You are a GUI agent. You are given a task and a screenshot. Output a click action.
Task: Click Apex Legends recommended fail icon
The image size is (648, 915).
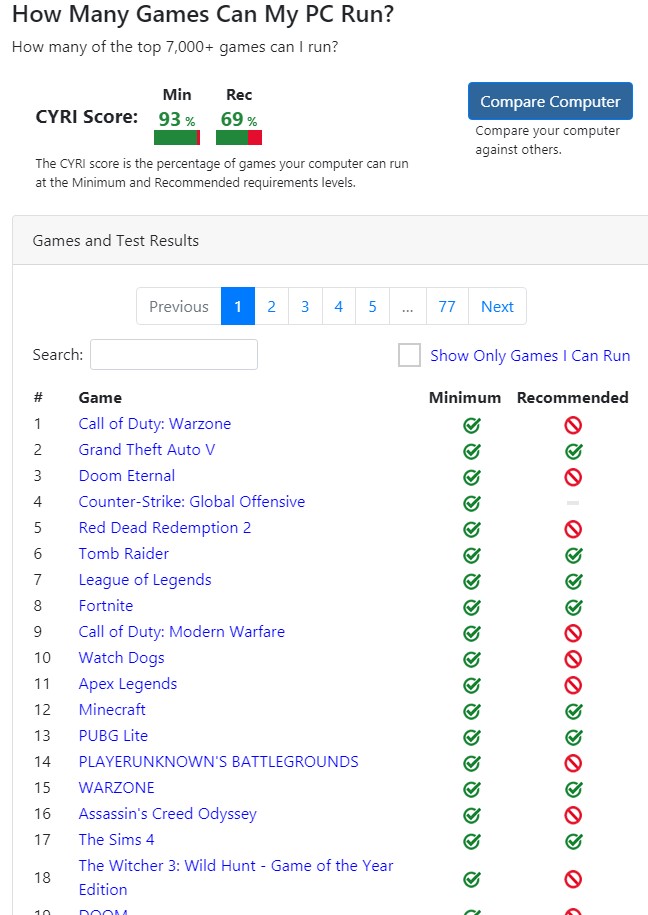click(573, 685)
